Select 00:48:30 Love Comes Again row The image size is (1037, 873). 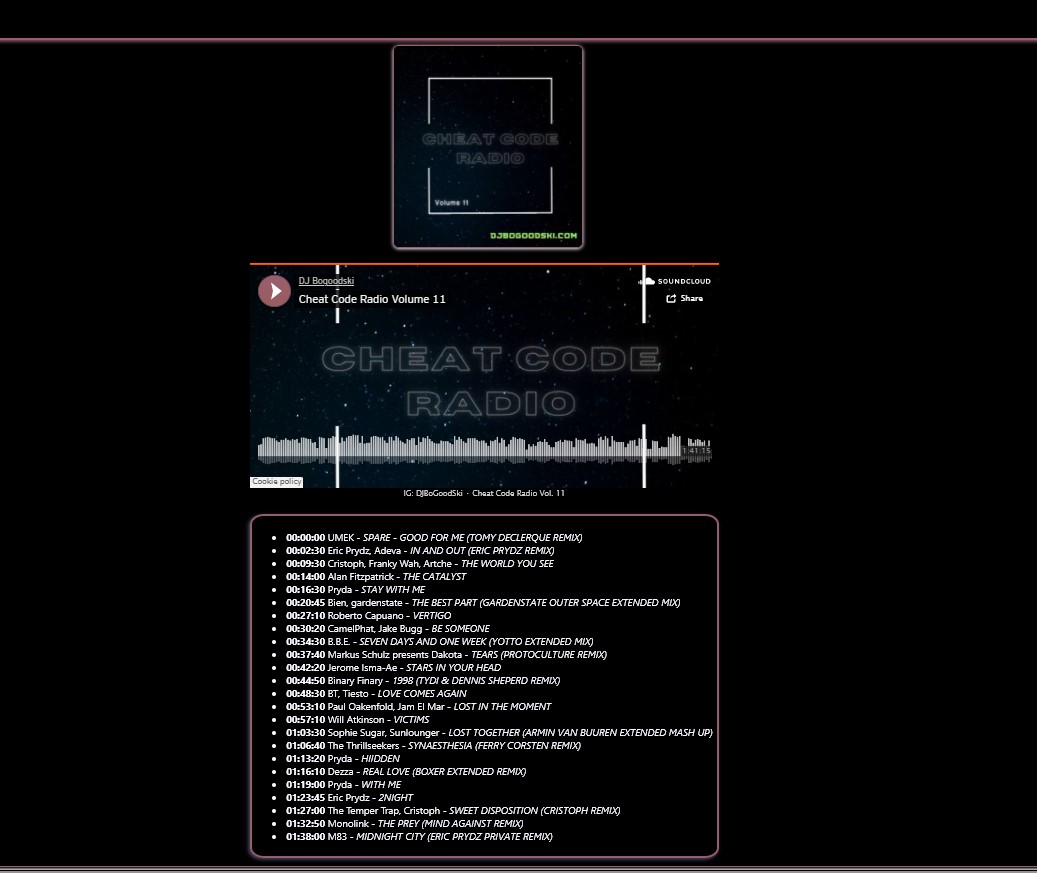[376, 694]
